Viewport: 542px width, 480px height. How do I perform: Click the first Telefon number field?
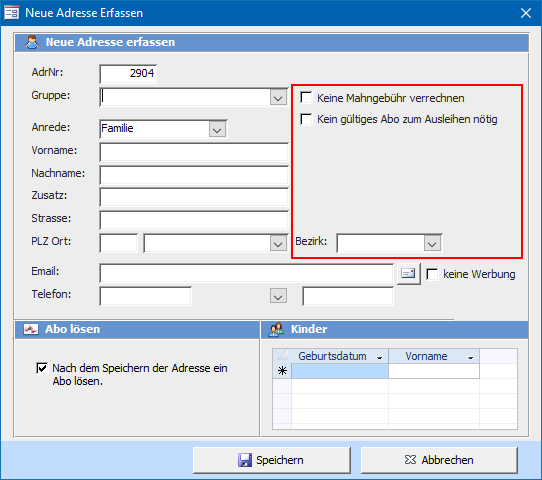click(x=146, y=296)
